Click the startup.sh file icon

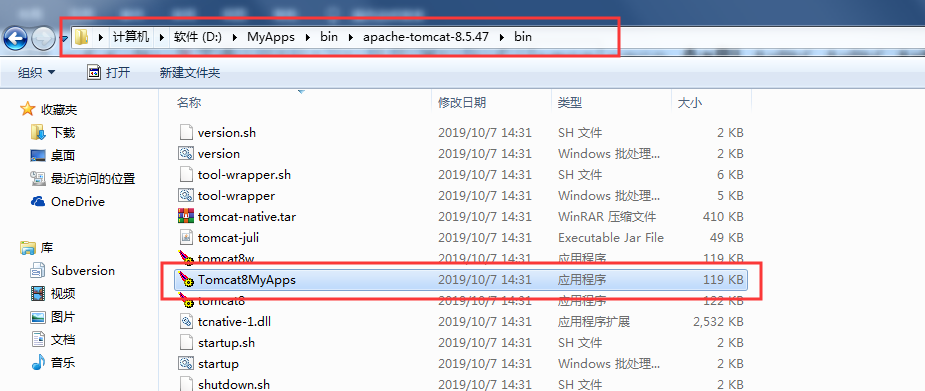(186, 343)
